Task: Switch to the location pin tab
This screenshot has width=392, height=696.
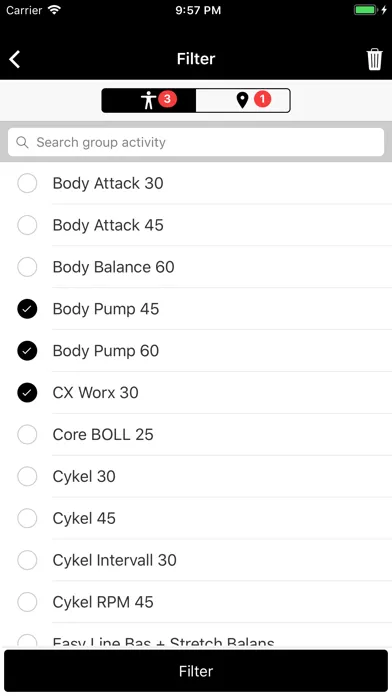Action: [243, 100]
